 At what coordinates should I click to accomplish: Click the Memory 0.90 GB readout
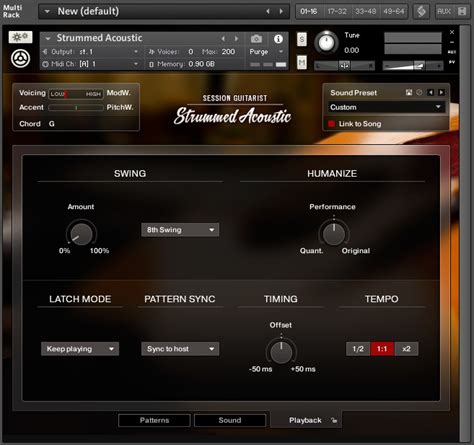pos(201,64)
